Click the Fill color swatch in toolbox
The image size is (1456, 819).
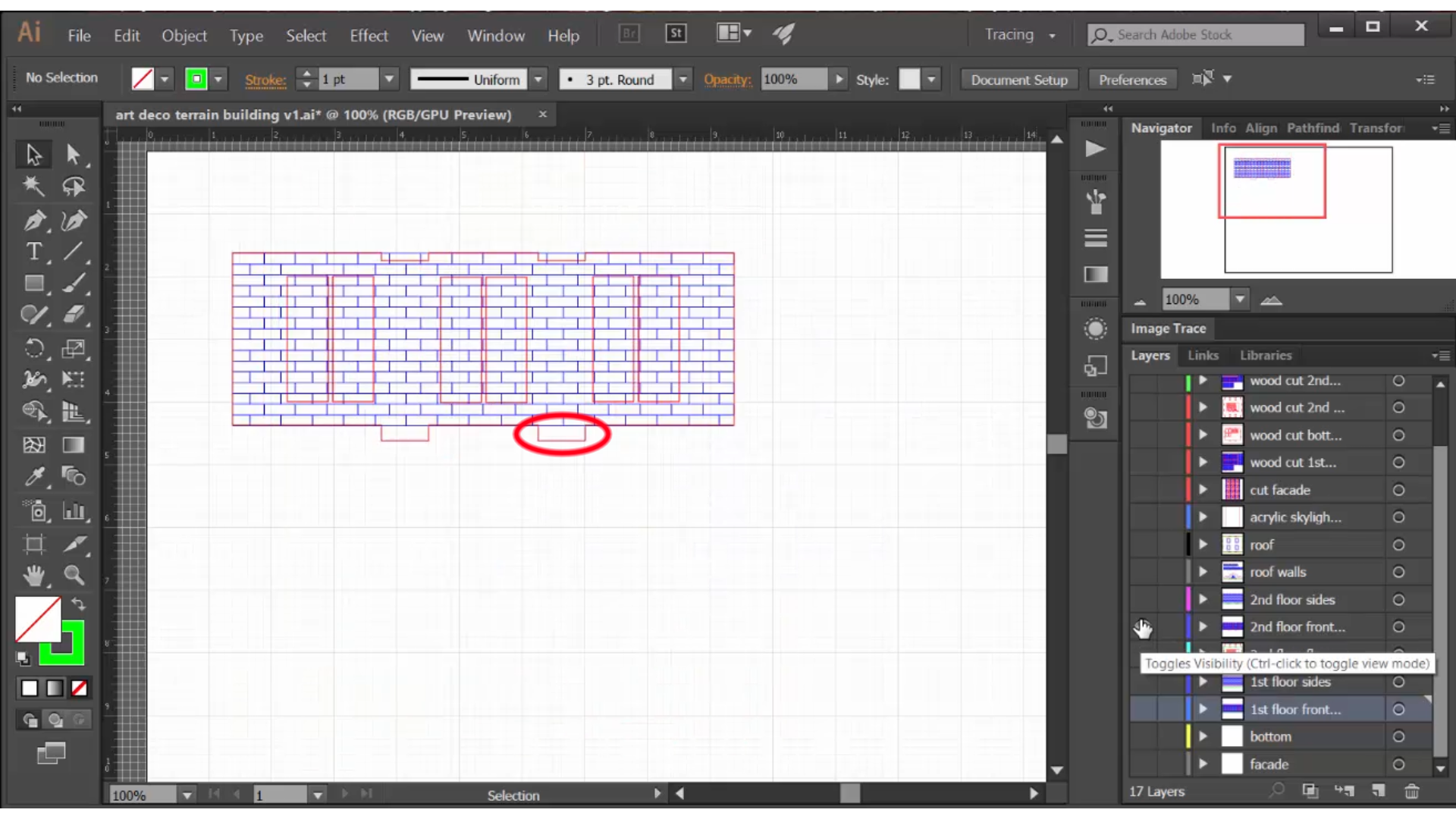pos(38,619)
